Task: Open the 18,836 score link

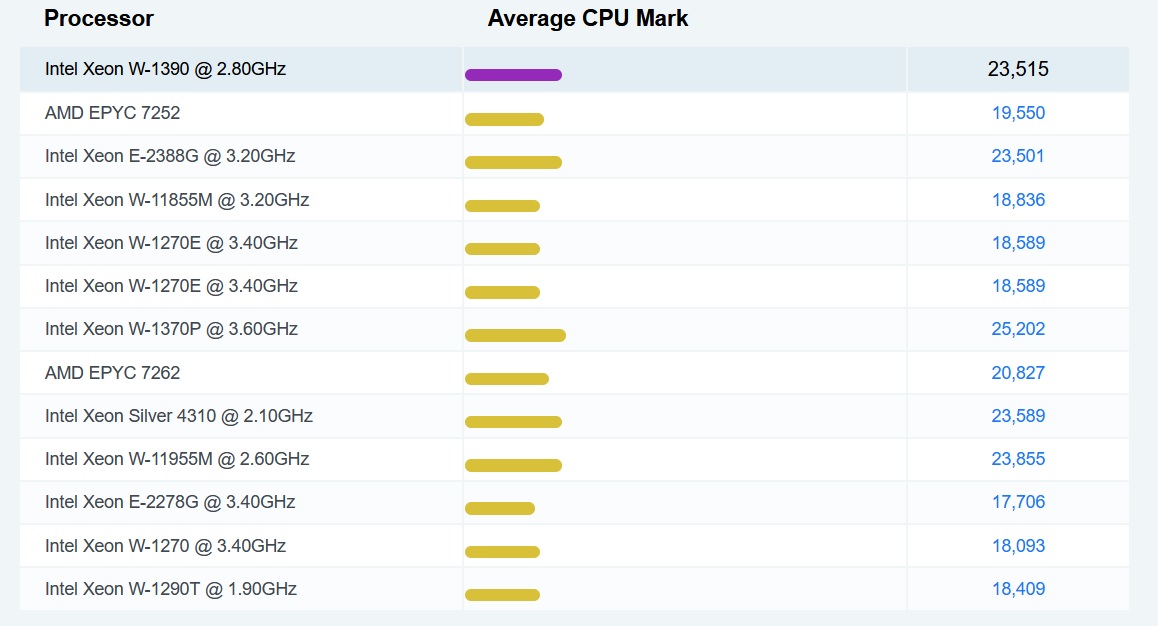Action: pyautogui.click(x=1018, y=200)
